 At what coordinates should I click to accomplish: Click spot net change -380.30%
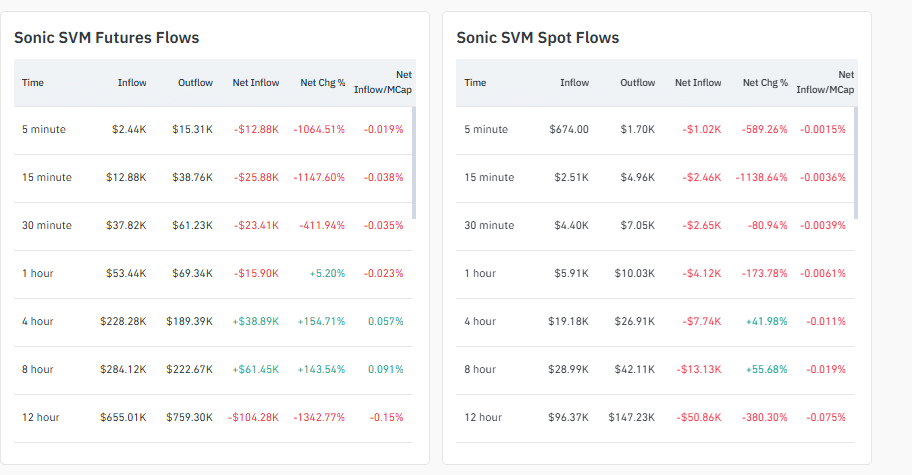pos(764,417)
